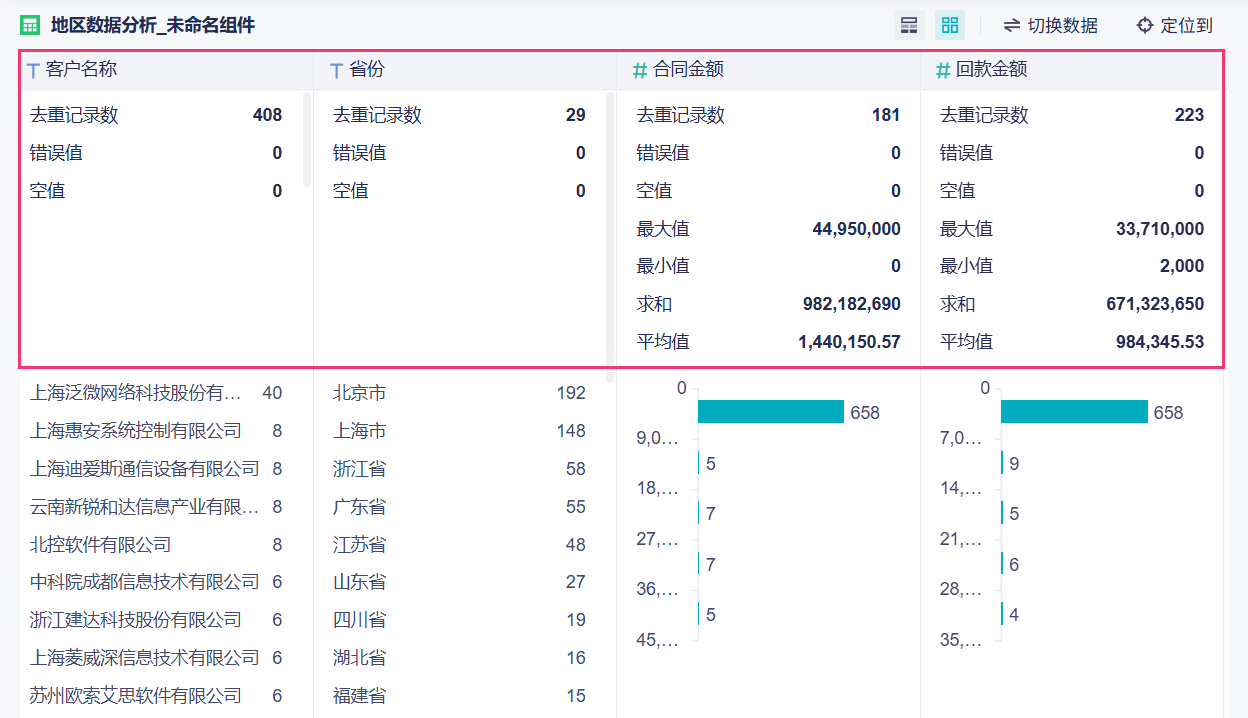Viewport: 1248px width, 718px height.
Task: Click the text type icon beside 客户名称
Action: pos(34,71)
